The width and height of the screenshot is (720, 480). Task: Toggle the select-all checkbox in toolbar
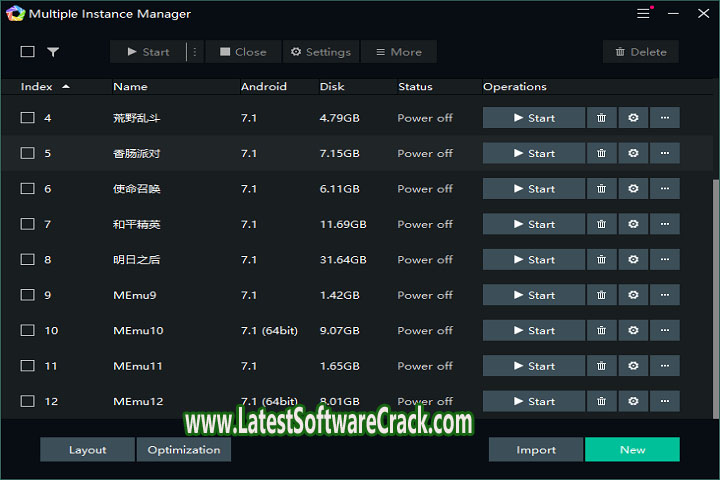coord(28,52)
